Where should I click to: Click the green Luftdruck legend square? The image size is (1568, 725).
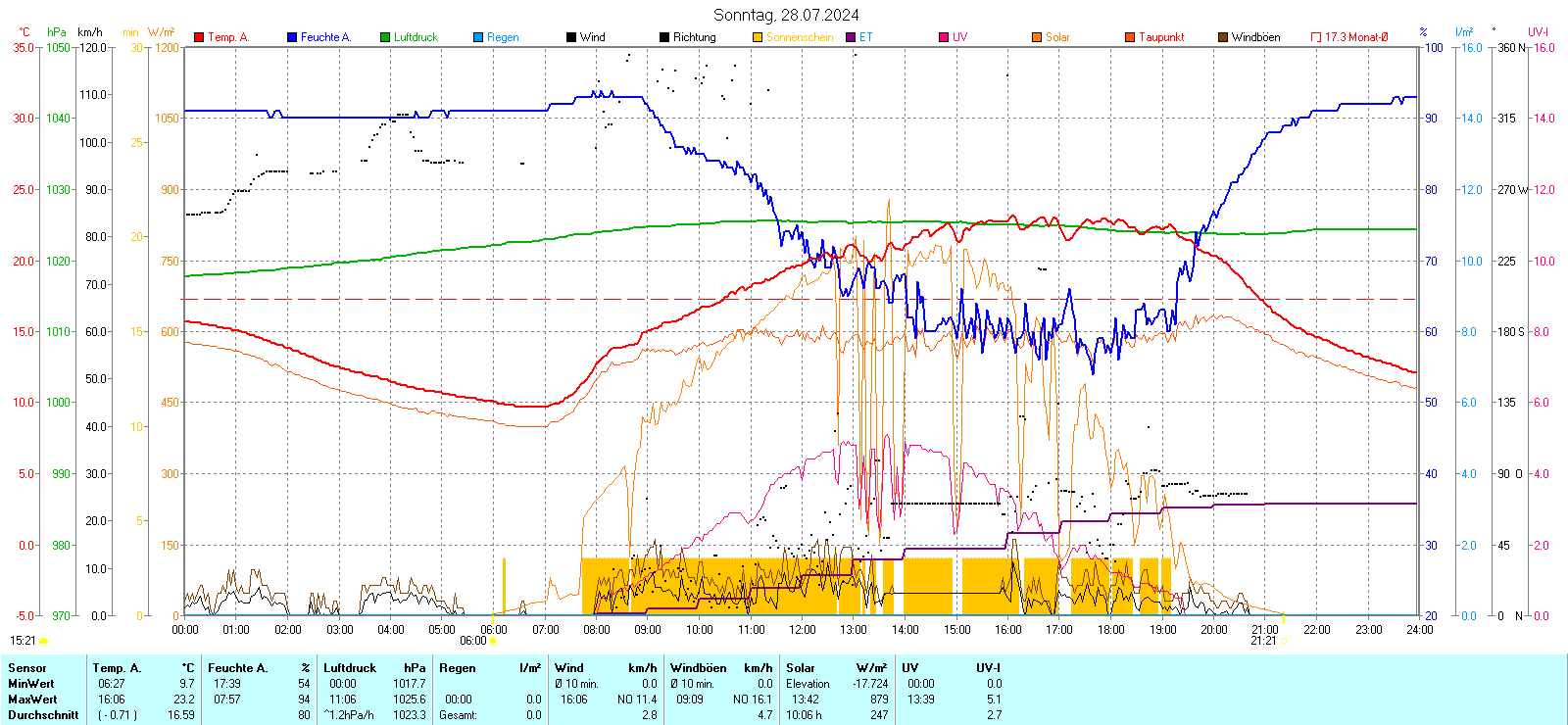[x=385, y=37]
